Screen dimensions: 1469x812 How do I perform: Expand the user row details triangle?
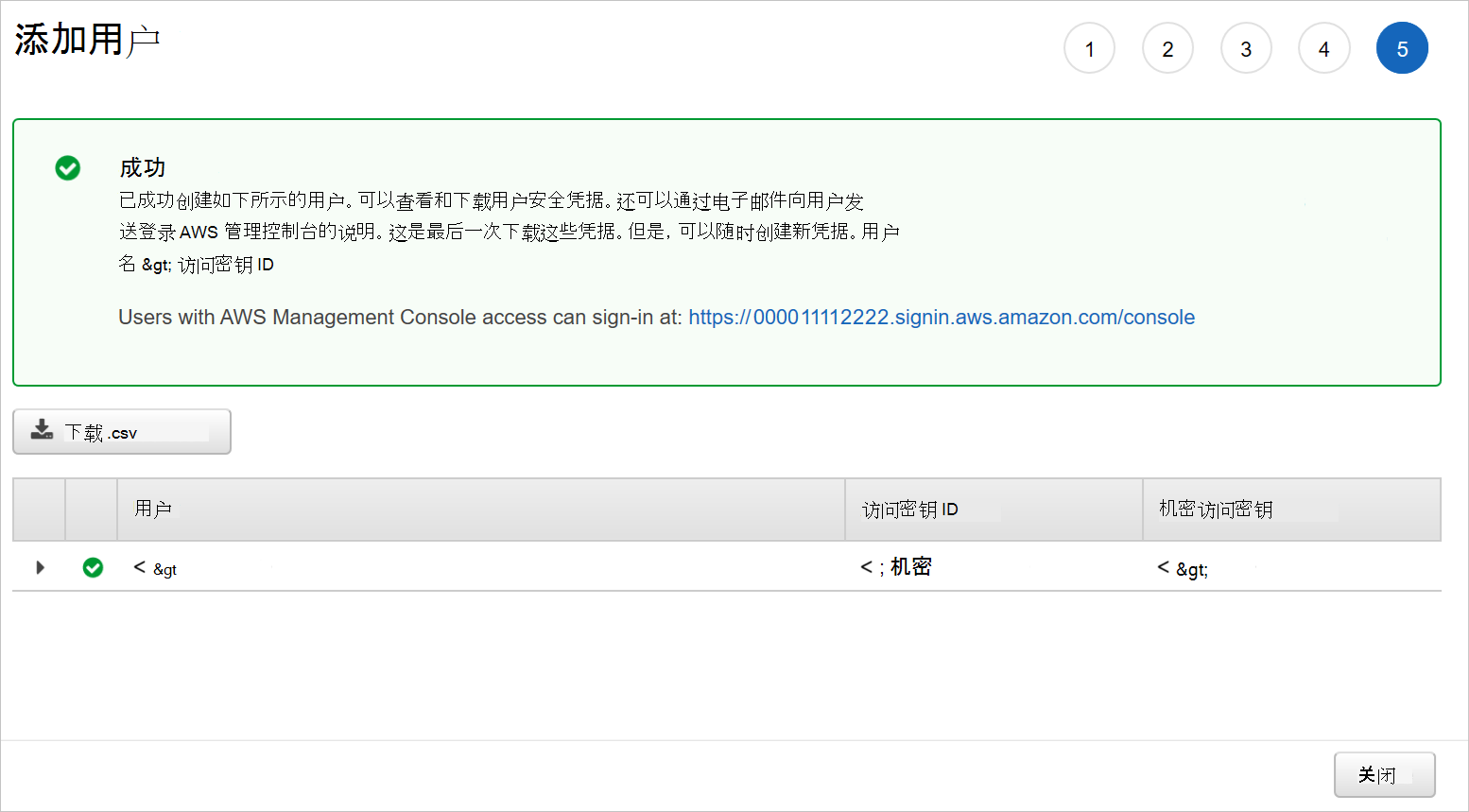point(40,567)
